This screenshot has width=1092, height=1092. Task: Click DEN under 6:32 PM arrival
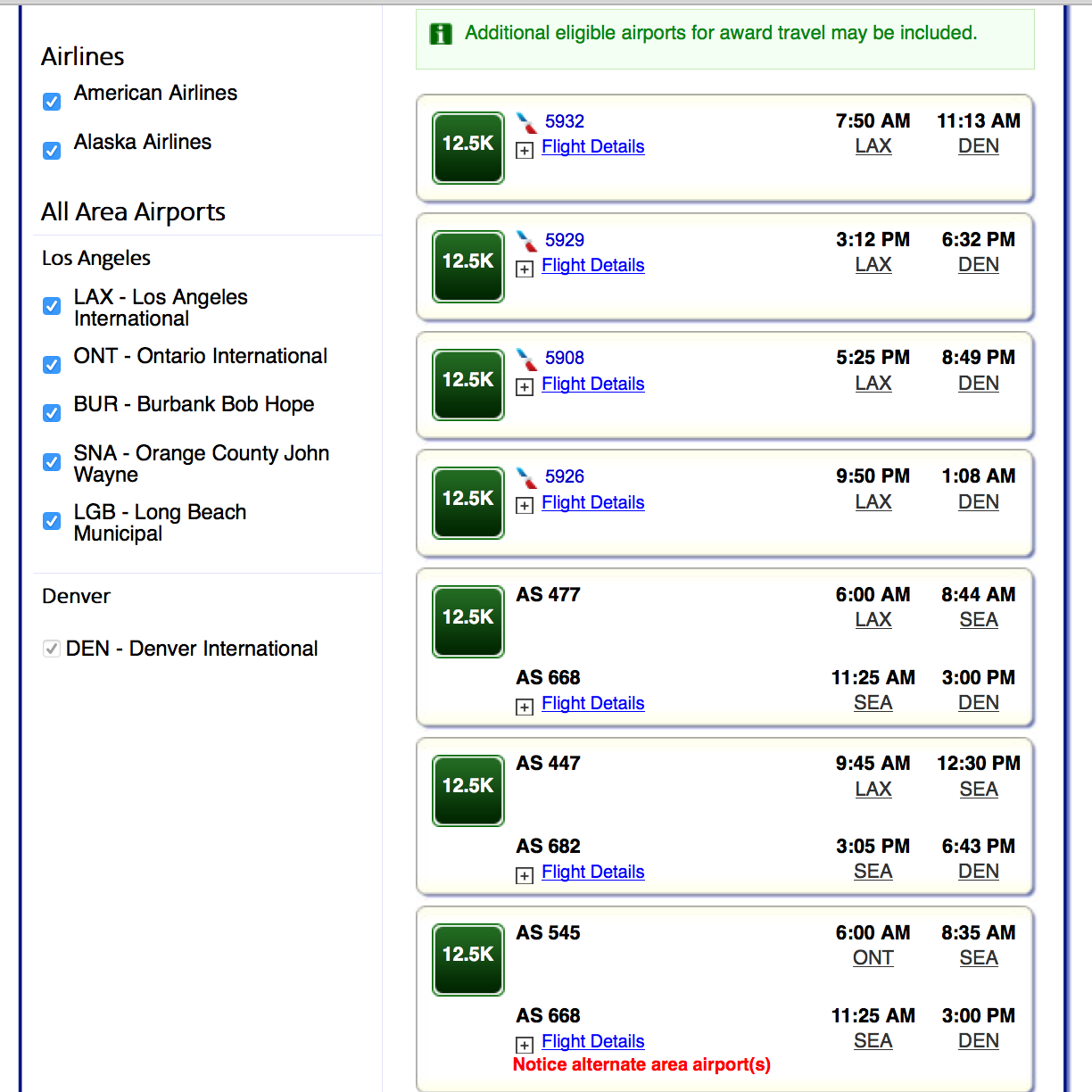point(979,265)
